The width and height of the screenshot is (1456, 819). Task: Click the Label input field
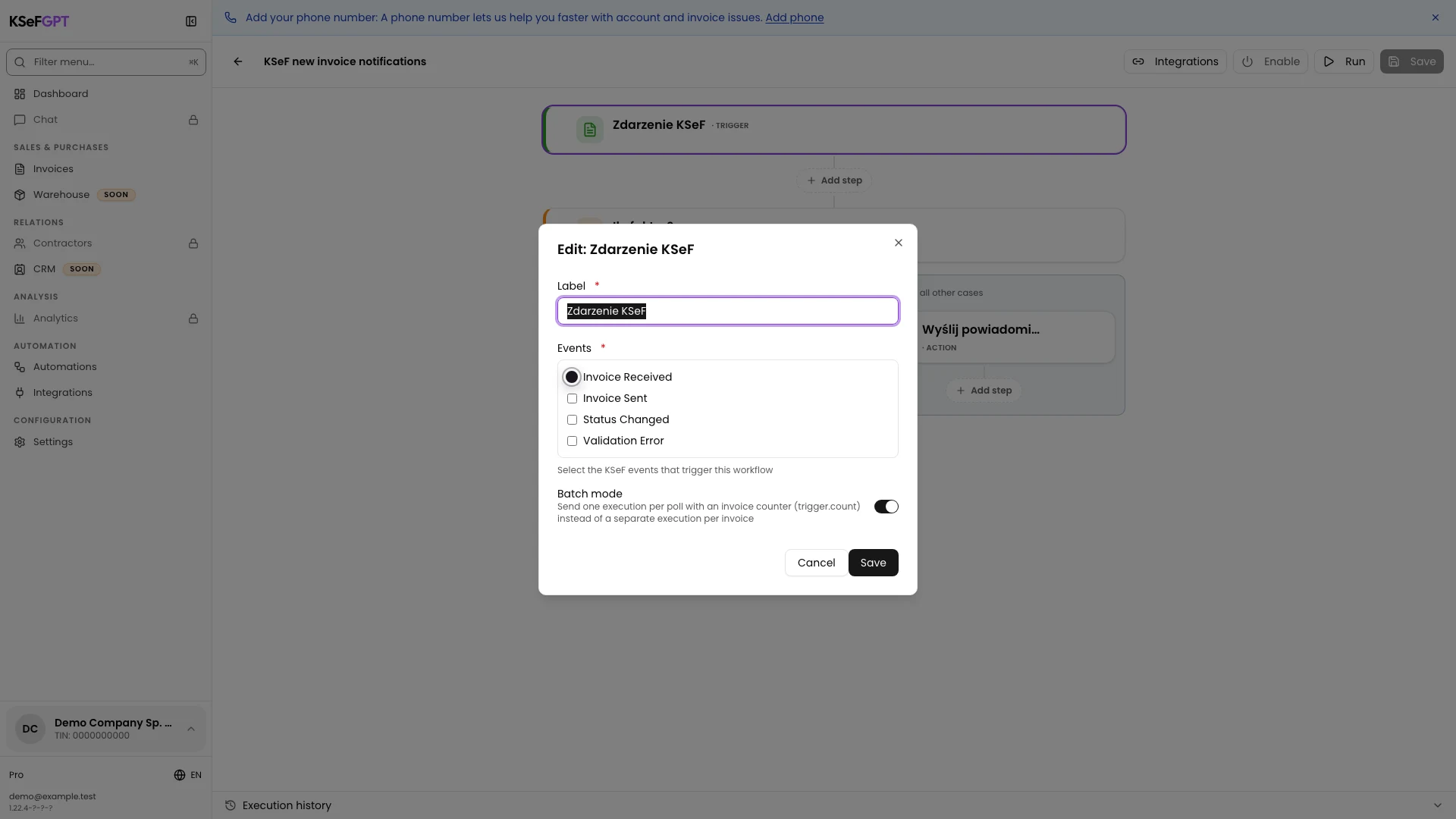[x=728, y=311]
